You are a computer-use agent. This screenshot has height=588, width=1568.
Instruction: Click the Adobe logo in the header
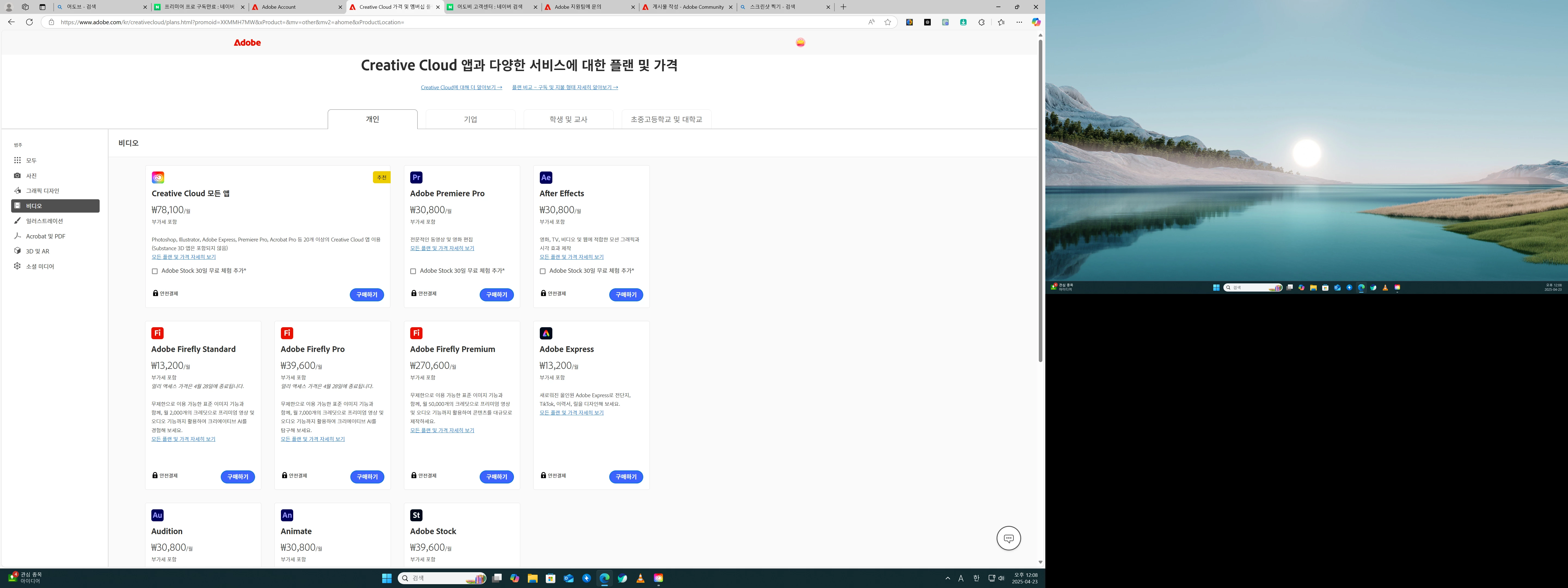tap(247, 43)
